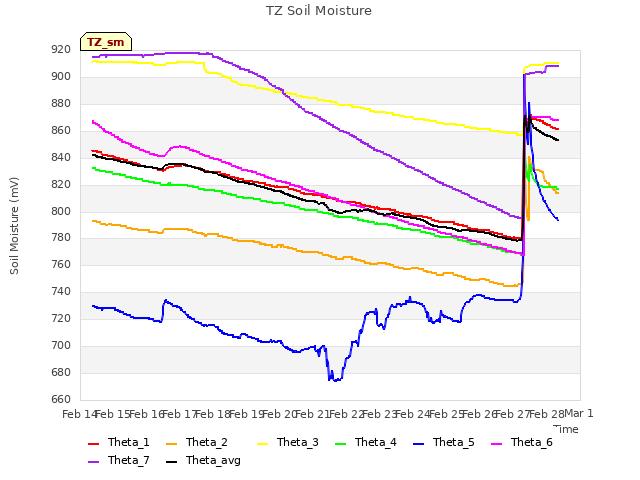
Task: Click the Soil Moisture (mV) axis label
Action: pyautogui.click(x=14, y=226)
